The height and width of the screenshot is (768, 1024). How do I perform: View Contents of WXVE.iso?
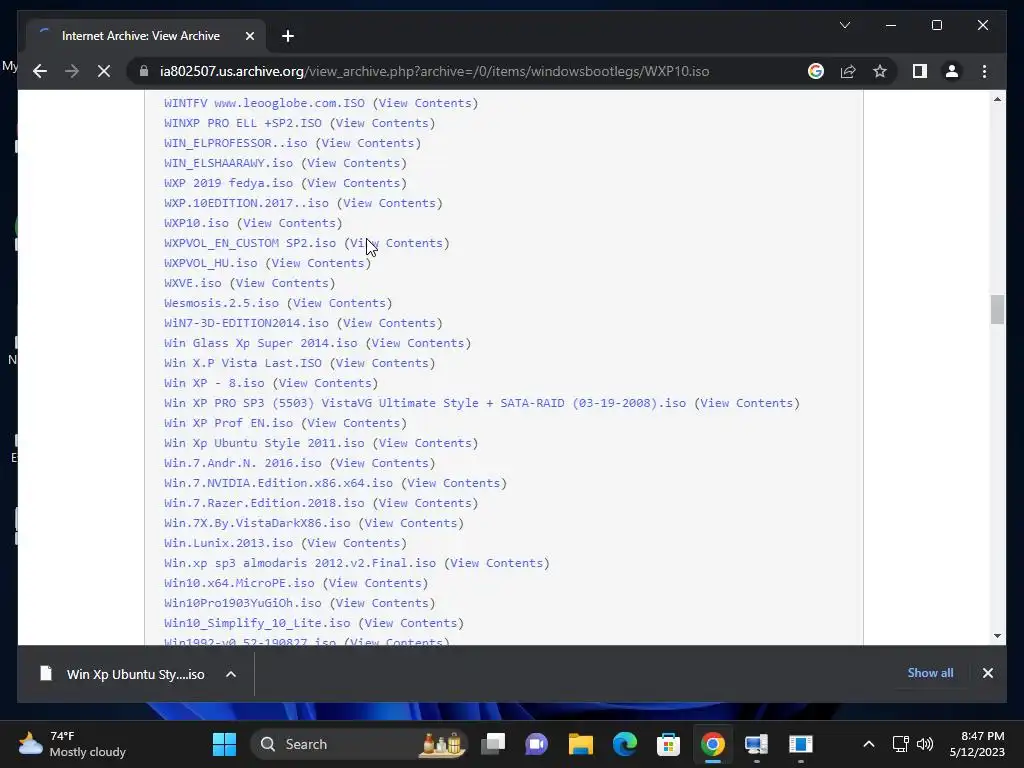click(x=282, y=283)
